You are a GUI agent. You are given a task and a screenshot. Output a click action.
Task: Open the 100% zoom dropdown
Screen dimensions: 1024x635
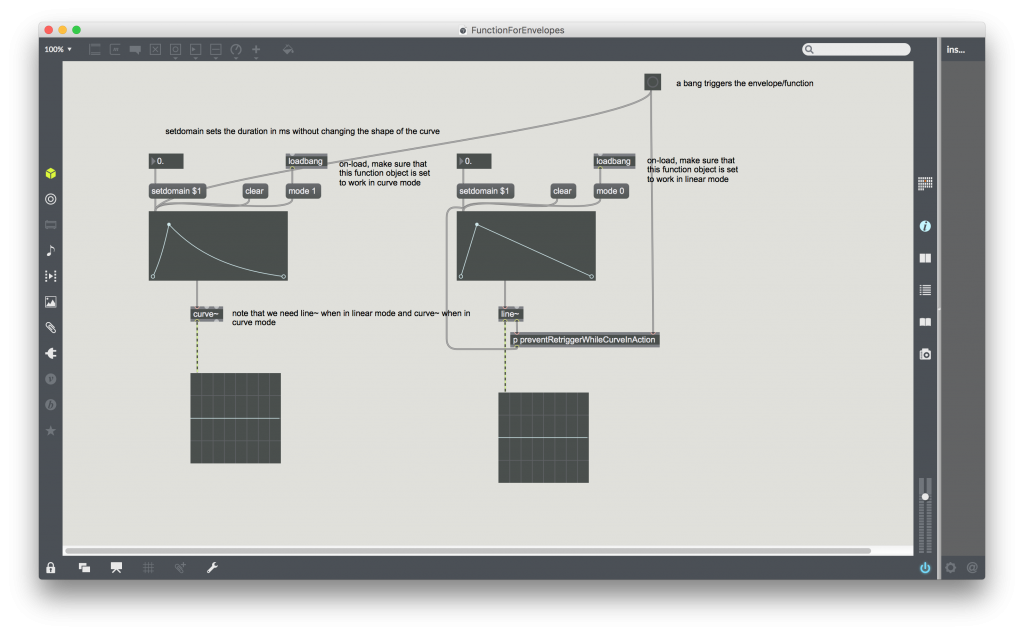[58, 49]
